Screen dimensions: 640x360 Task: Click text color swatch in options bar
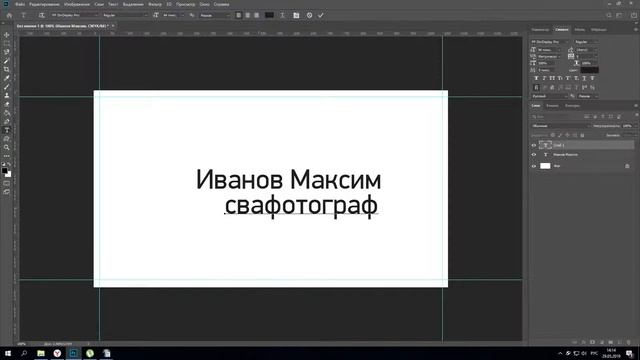(x=269, y=16)
